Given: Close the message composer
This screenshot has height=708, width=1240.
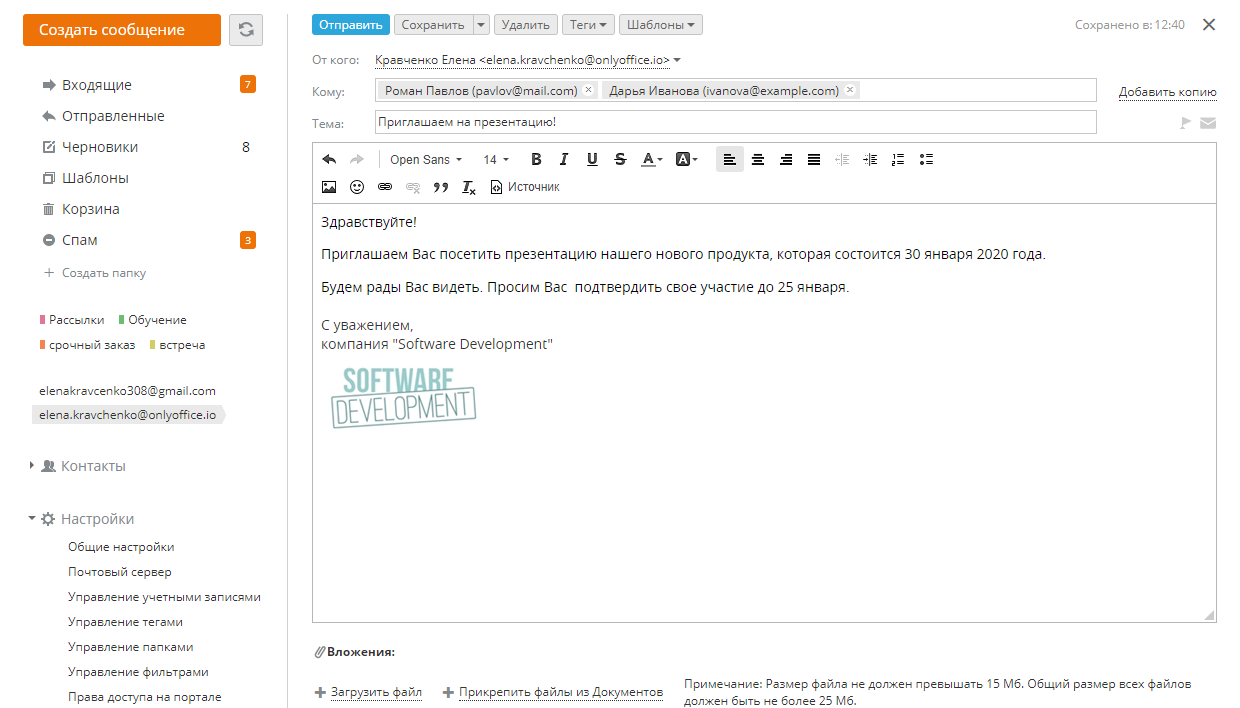Looking at the screenshot, I should 1209,25.
